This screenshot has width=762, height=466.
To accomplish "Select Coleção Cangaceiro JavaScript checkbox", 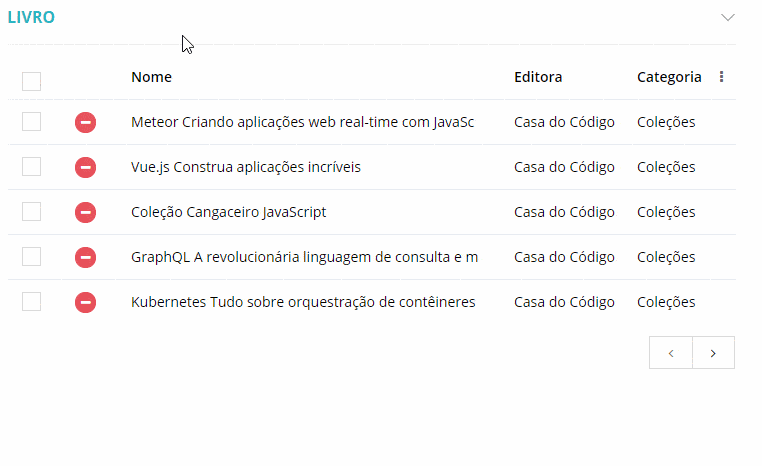I will (x=32, y=212).
